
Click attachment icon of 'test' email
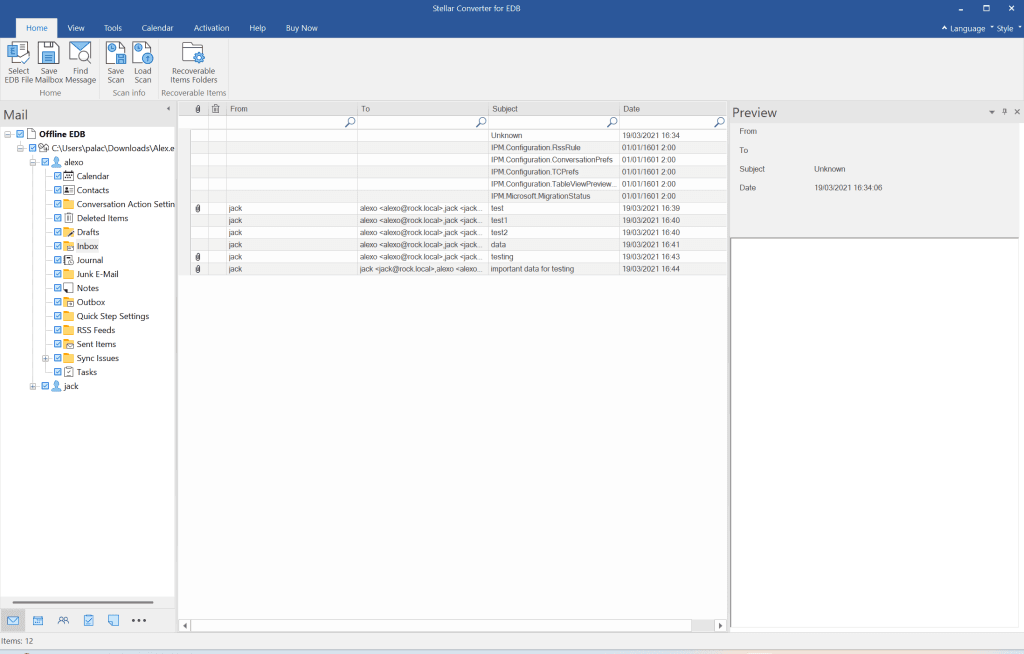198,208
